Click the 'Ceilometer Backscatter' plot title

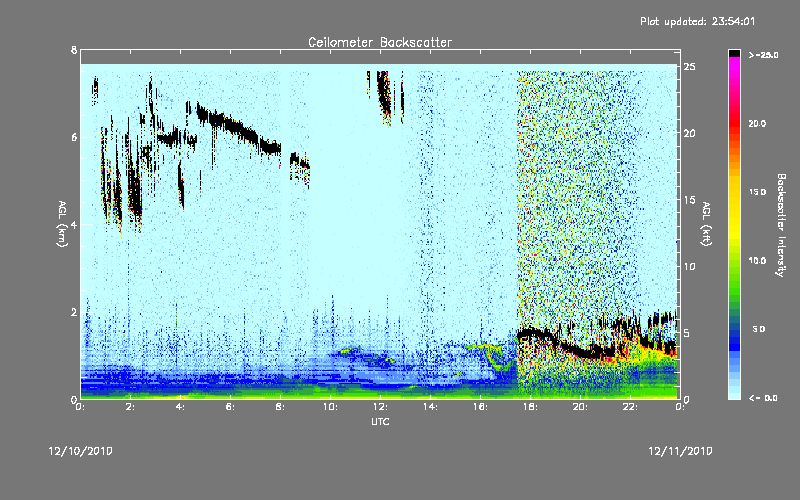pyautogui.click(x=380, y=42)
